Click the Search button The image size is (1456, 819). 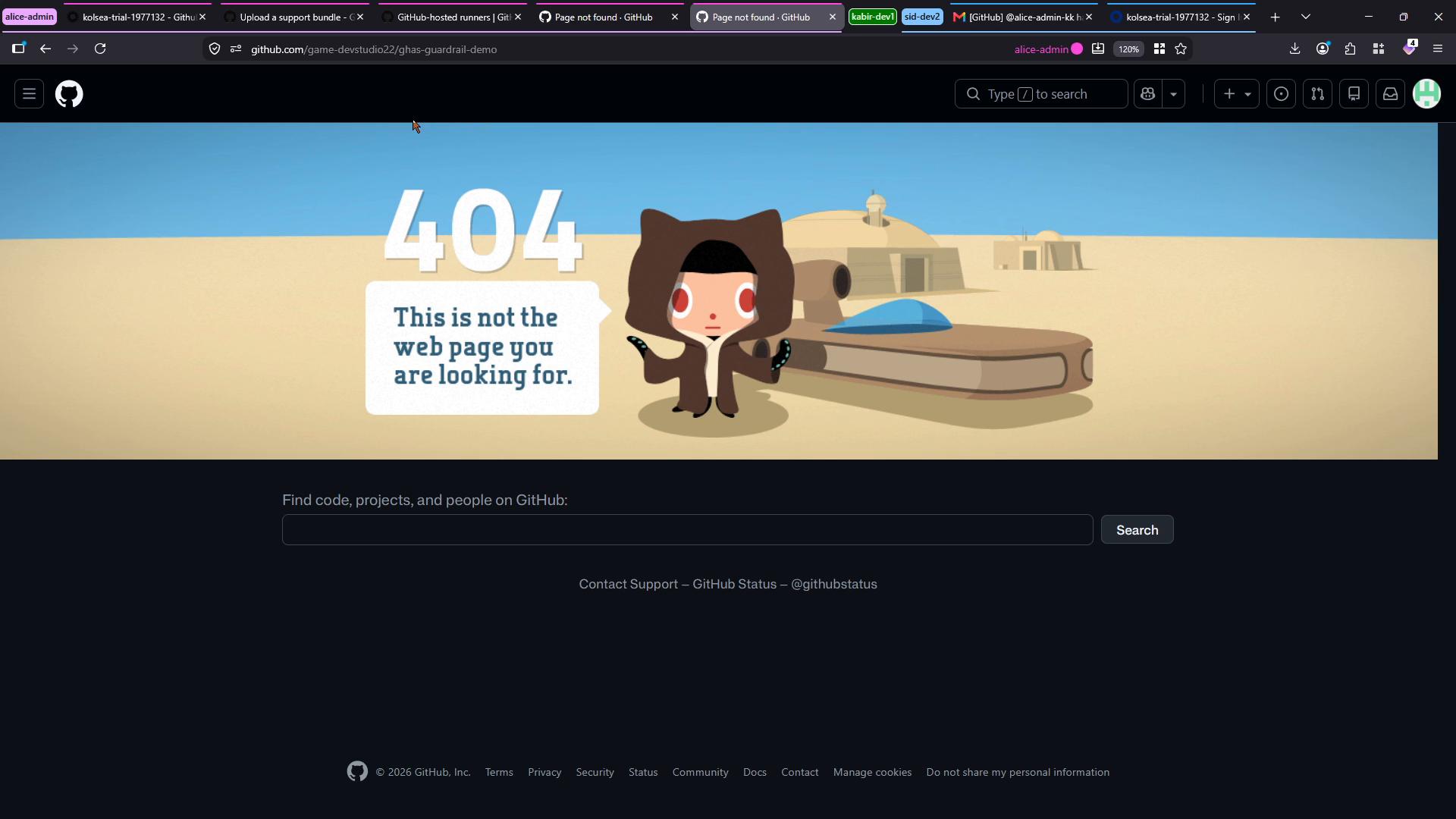(1137, 529)
